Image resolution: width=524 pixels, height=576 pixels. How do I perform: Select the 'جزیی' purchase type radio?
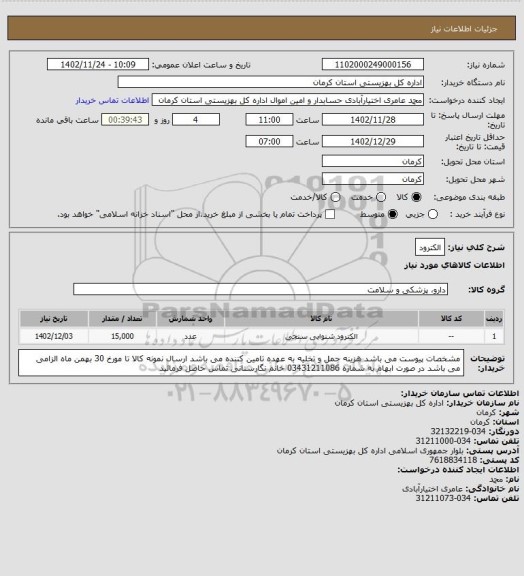[x=433, y=214]
